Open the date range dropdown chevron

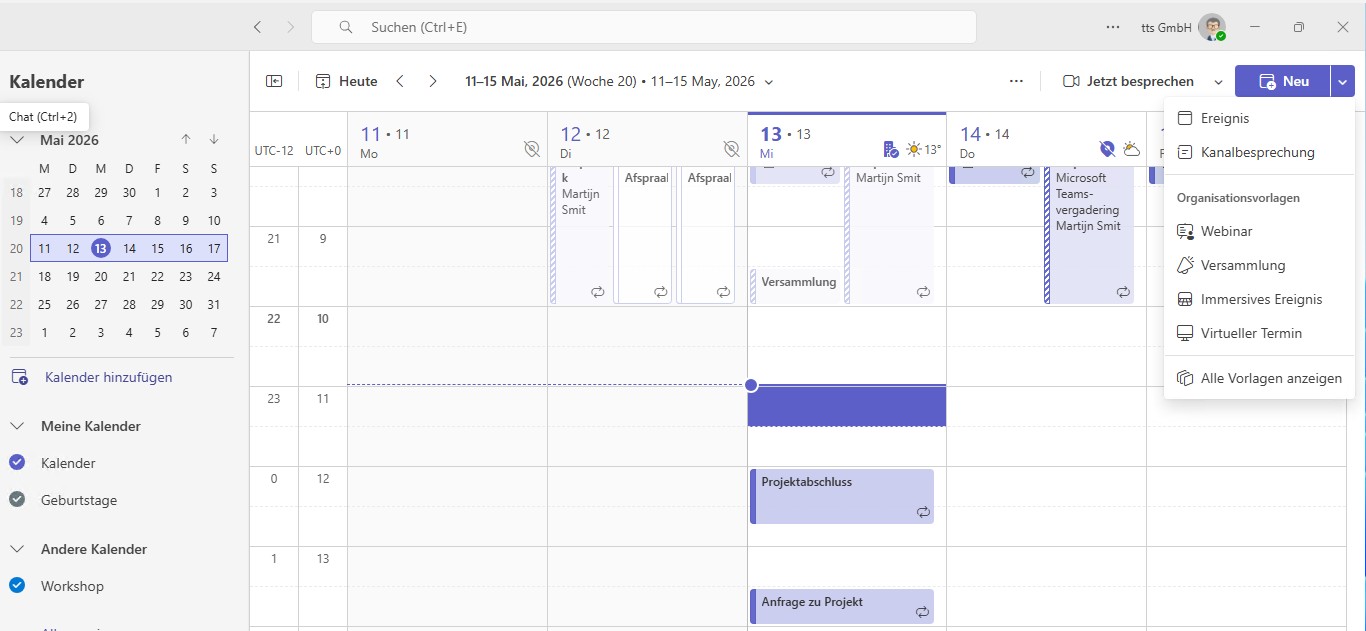(x=768, y=82)
